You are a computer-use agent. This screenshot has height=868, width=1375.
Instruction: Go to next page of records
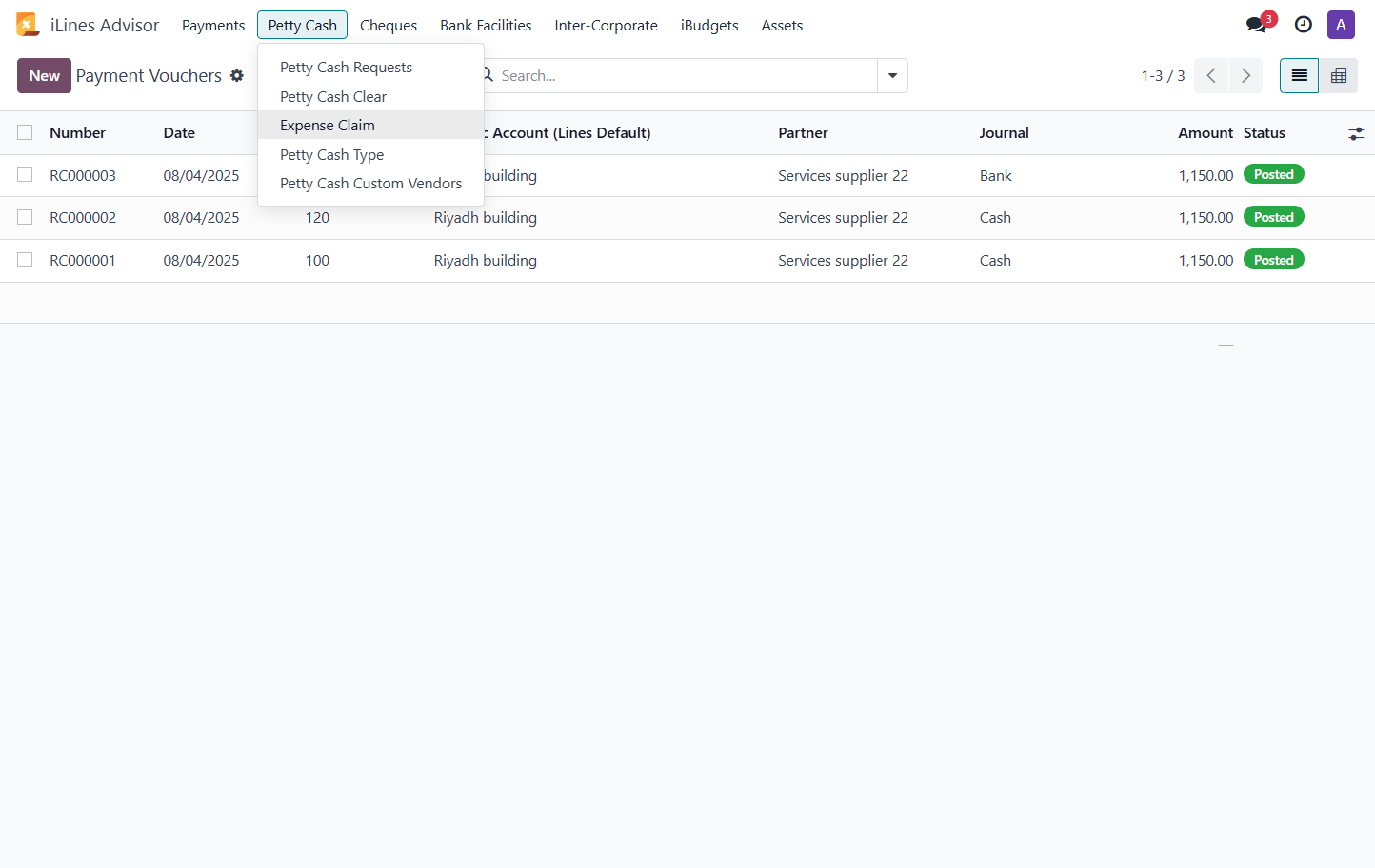[1245, 75]
